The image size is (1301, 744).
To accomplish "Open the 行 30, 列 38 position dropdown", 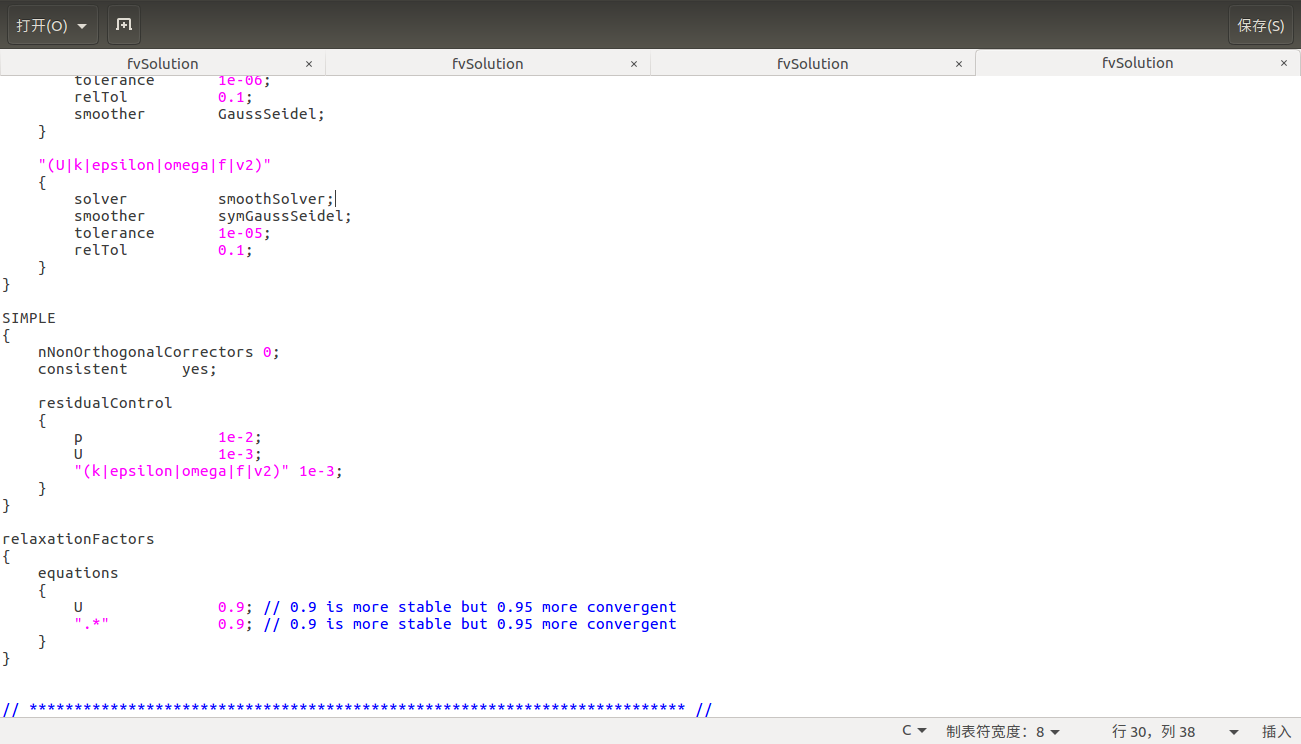I will point(1175,731).
